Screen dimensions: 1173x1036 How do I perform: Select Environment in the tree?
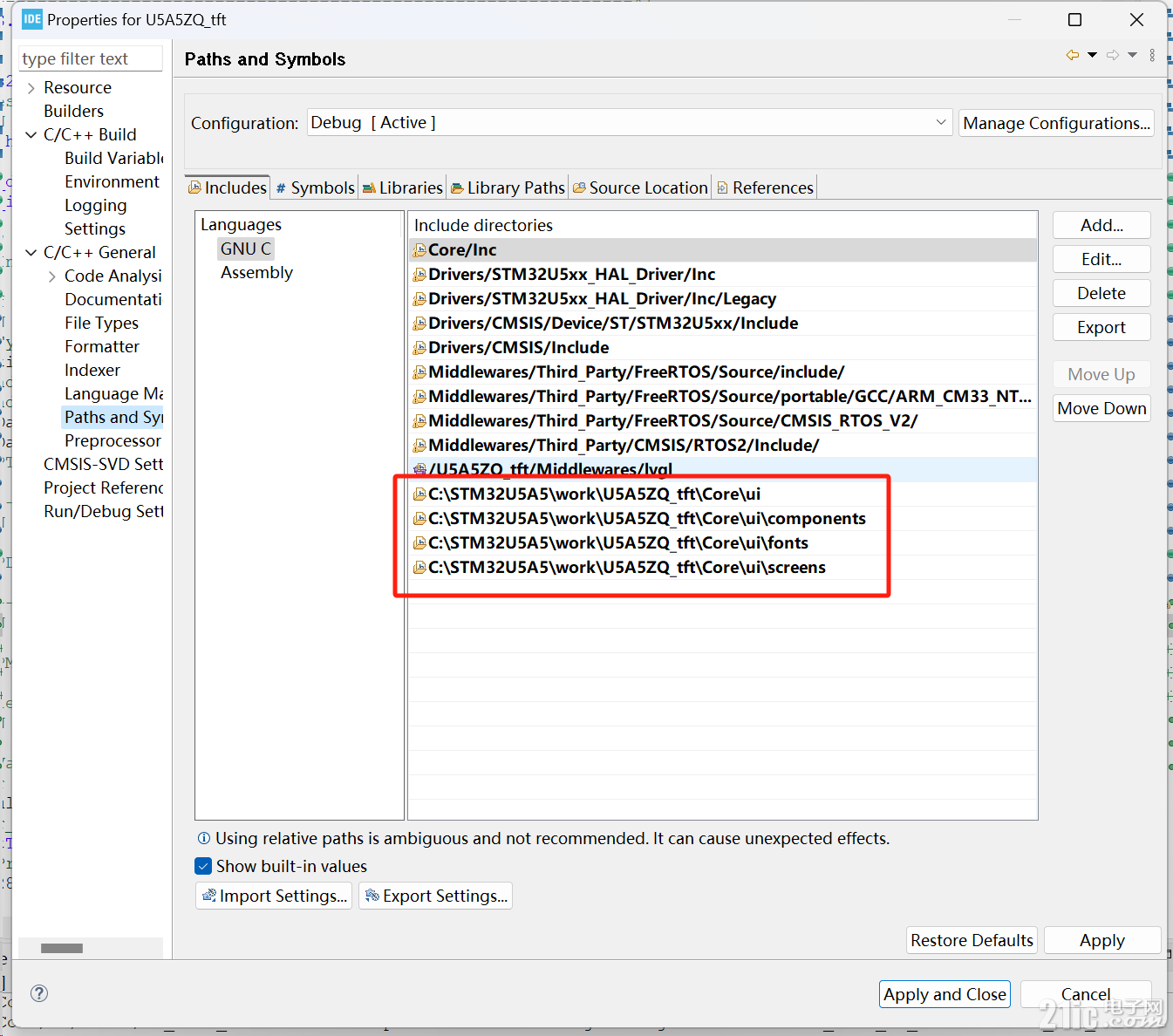coord(112,182)
